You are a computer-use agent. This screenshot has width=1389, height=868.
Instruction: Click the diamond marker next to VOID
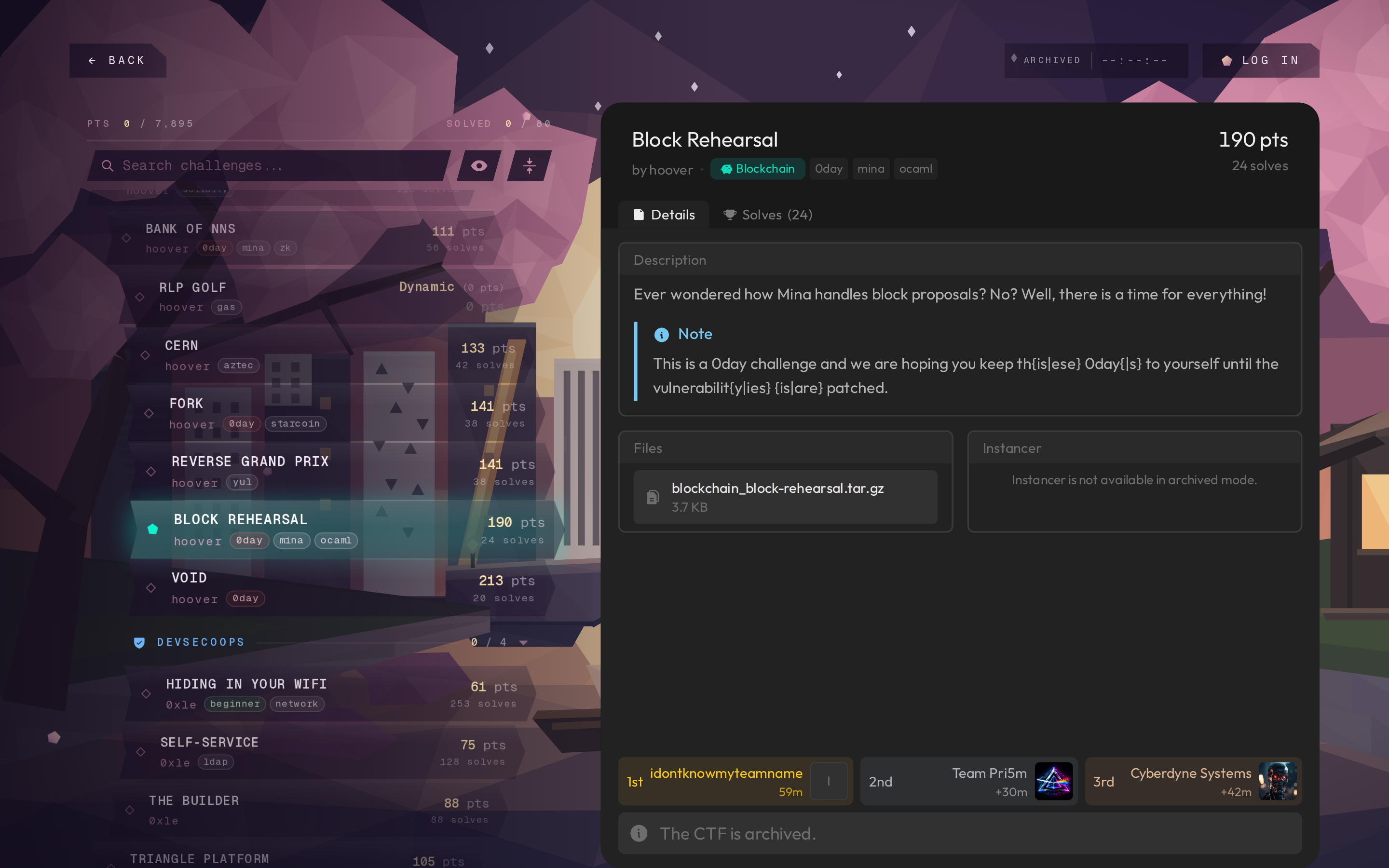coord(151,588)
